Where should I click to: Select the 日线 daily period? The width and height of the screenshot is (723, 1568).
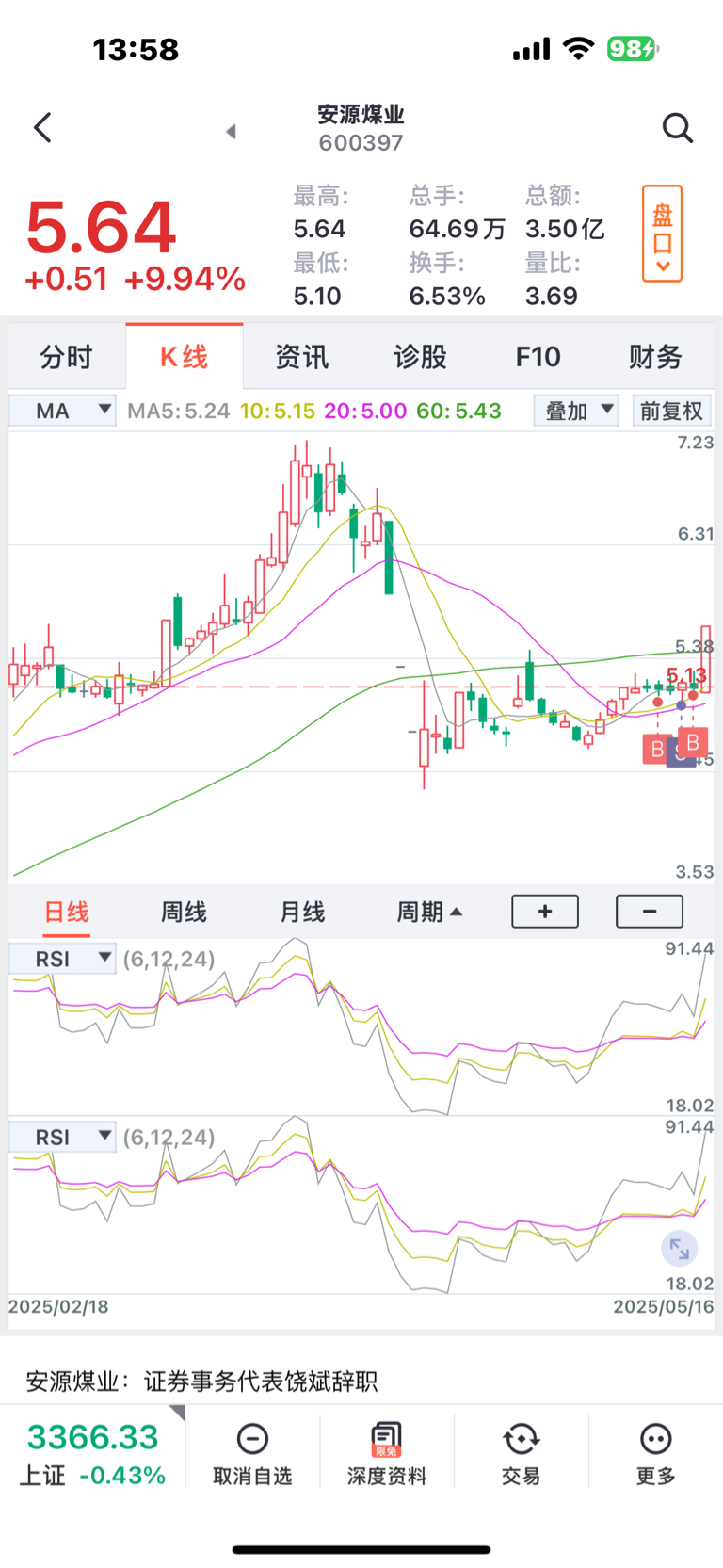tap(67, 912)
